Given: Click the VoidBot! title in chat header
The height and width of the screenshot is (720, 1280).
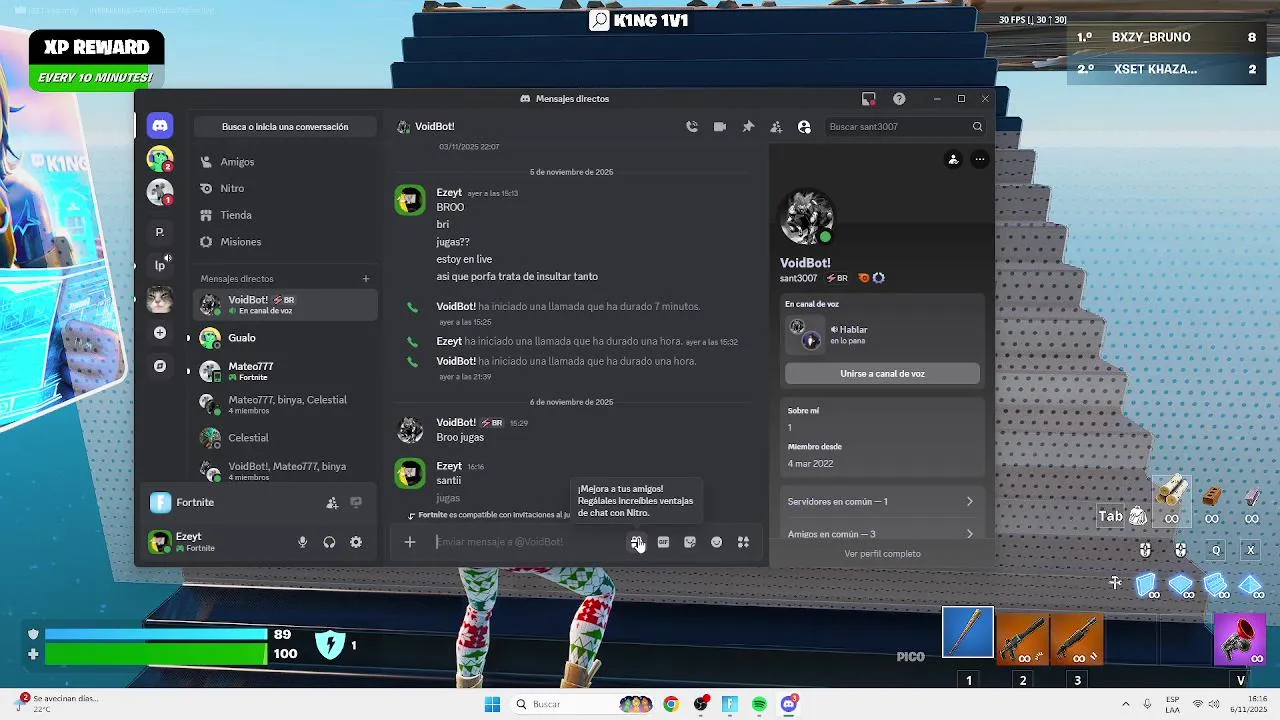Looking at the screenshot, I should [x=434, y=127].
